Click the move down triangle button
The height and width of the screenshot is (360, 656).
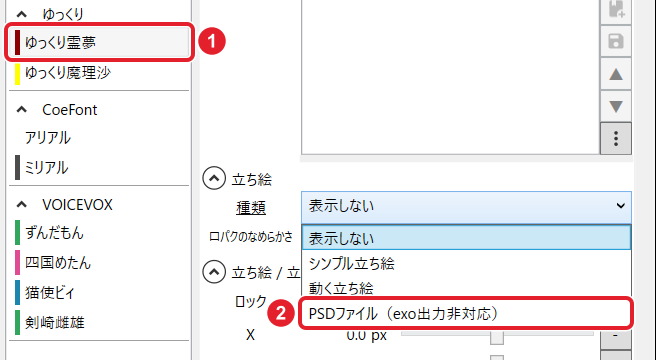616,106
